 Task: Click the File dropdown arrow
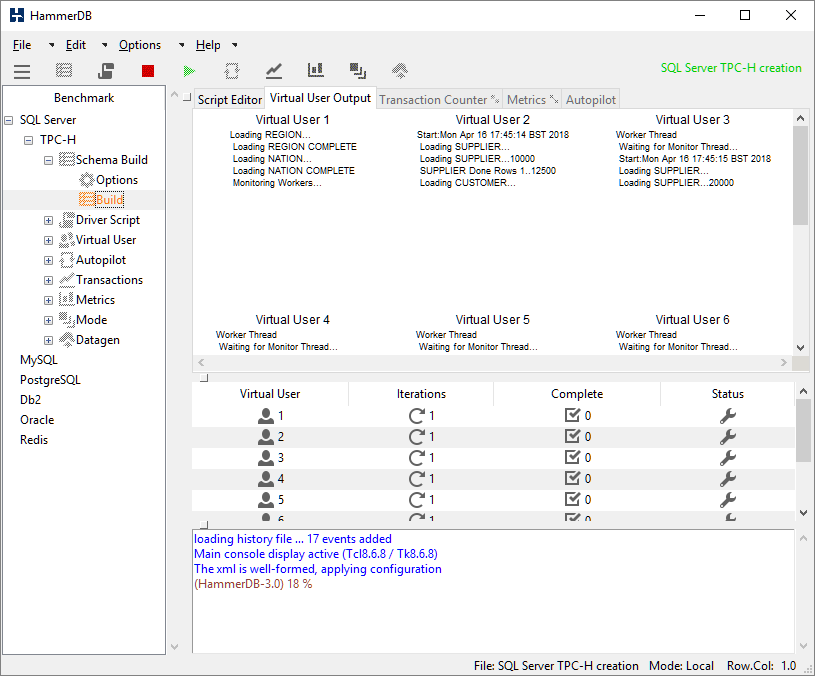click(51, 45)
